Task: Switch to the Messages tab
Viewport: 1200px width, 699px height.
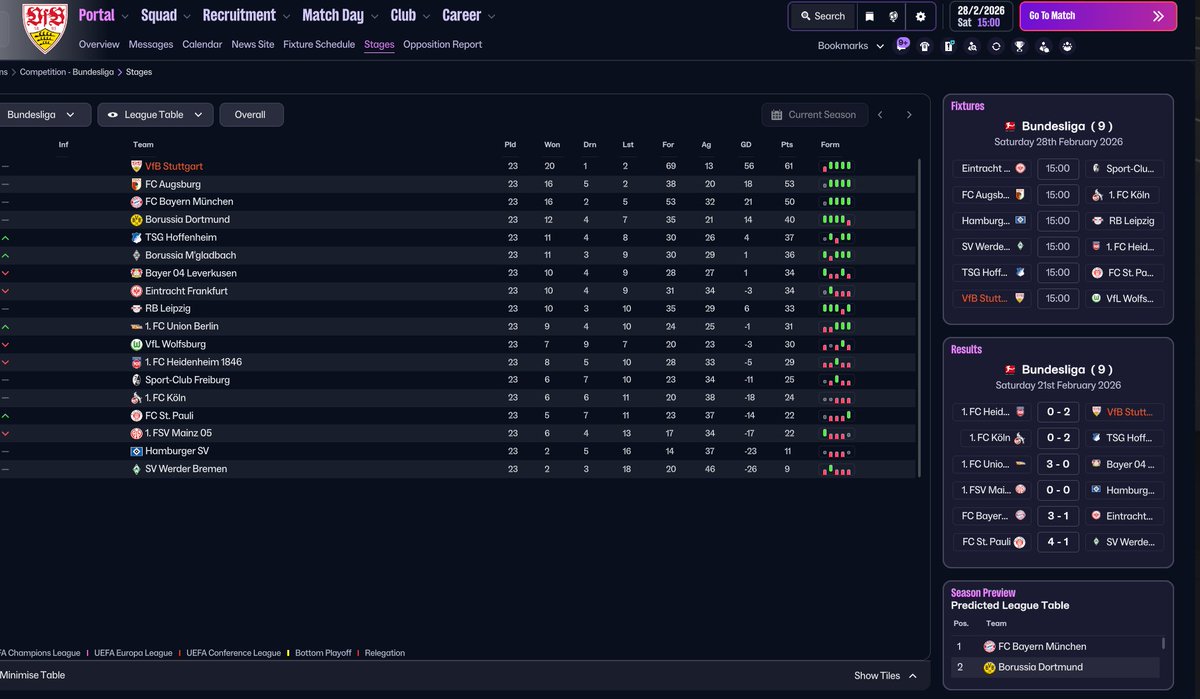Action: point(150,45)
